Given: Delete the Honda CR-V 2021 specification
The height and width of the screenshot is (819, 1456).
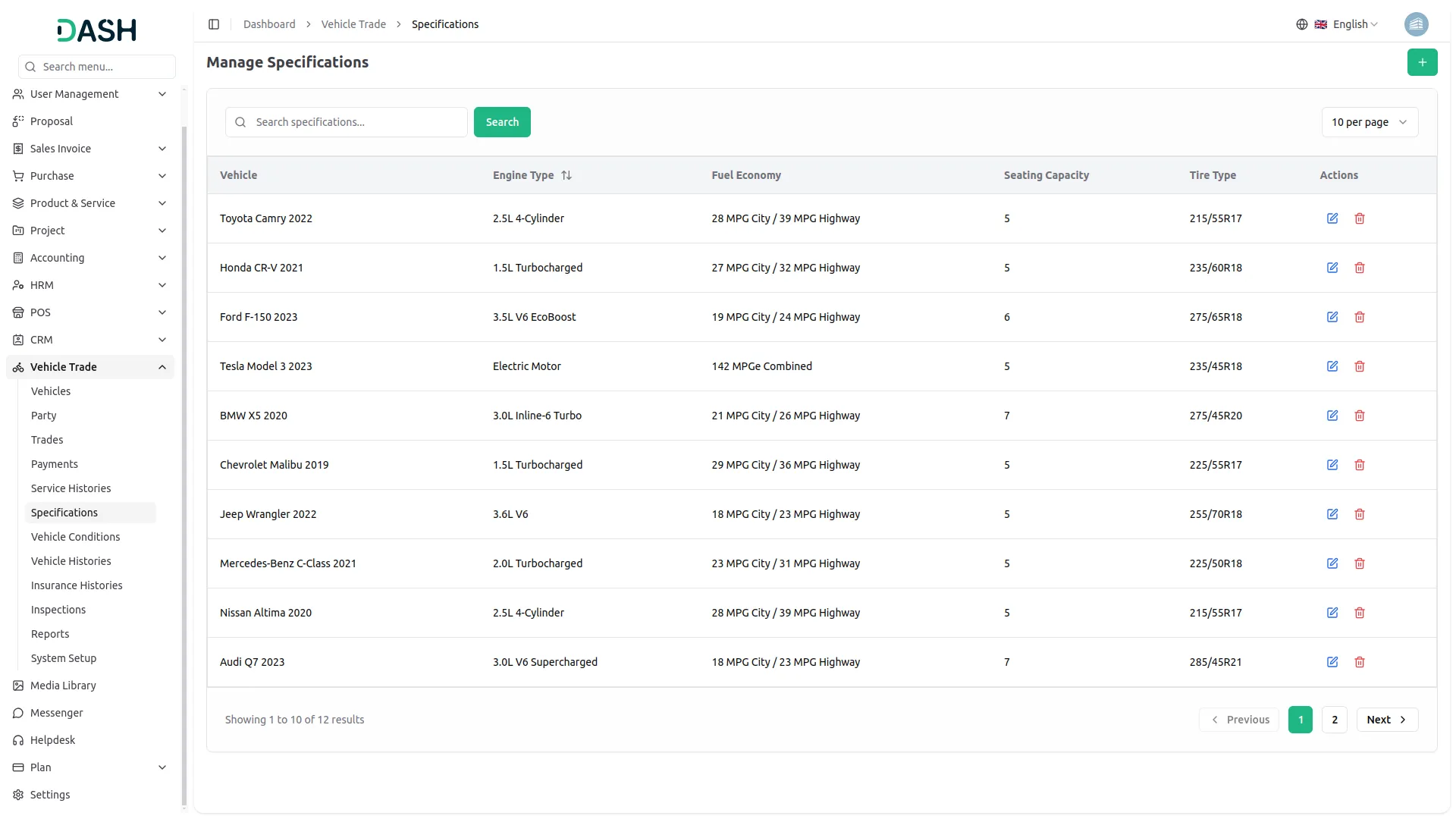Looking at the screenshot, I should pyautogui.click(x=1359, y=268).
